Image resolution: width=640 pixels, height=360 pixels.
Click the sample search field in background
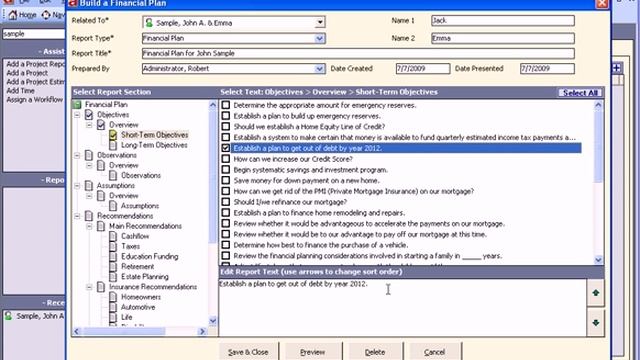pos(33,34)
